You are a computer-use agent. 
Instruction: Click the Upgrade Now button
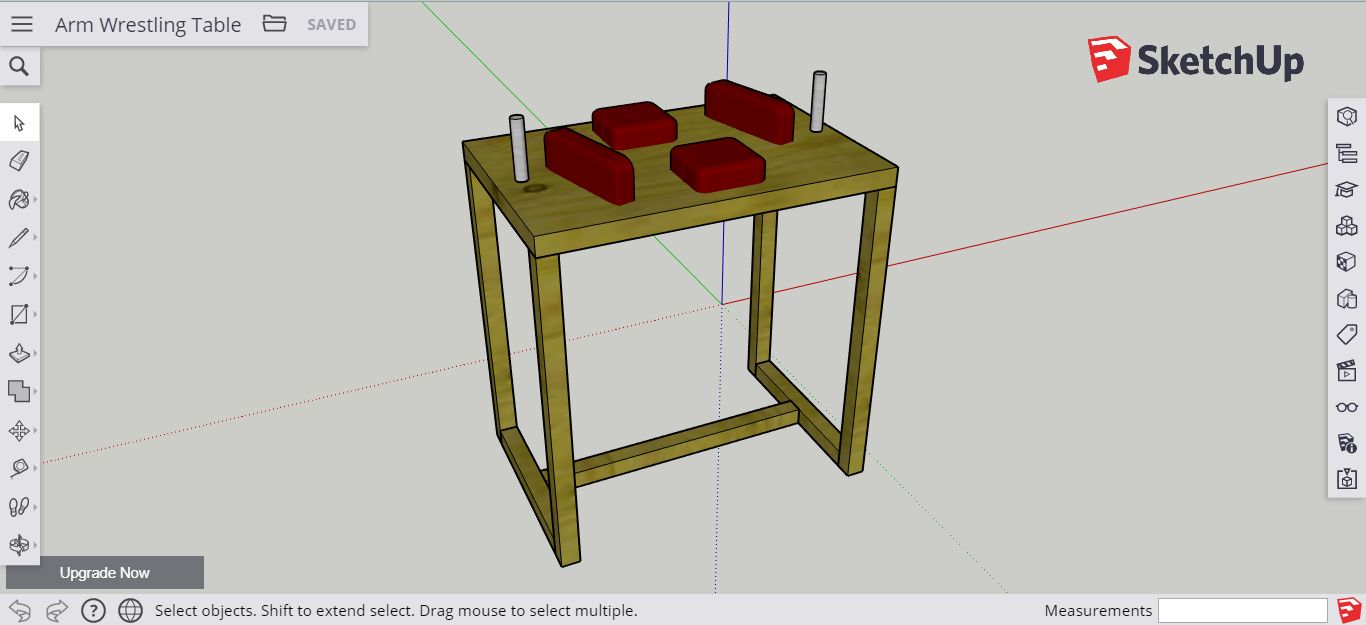pyautogui.click(x=103, y=572)
